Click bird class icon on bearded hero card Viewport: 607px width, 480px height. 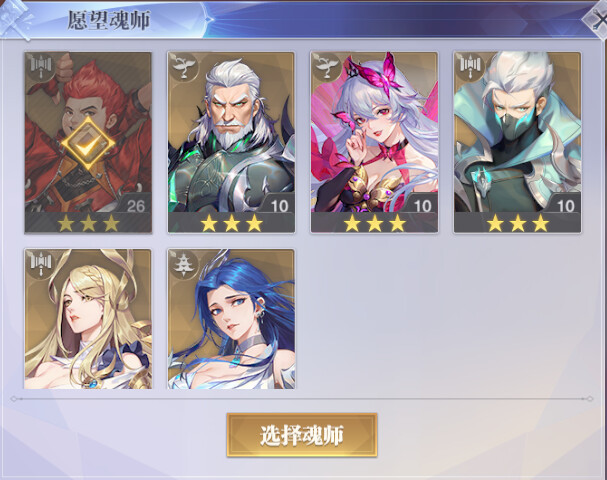pyautogui.click(x=183, y=67)
